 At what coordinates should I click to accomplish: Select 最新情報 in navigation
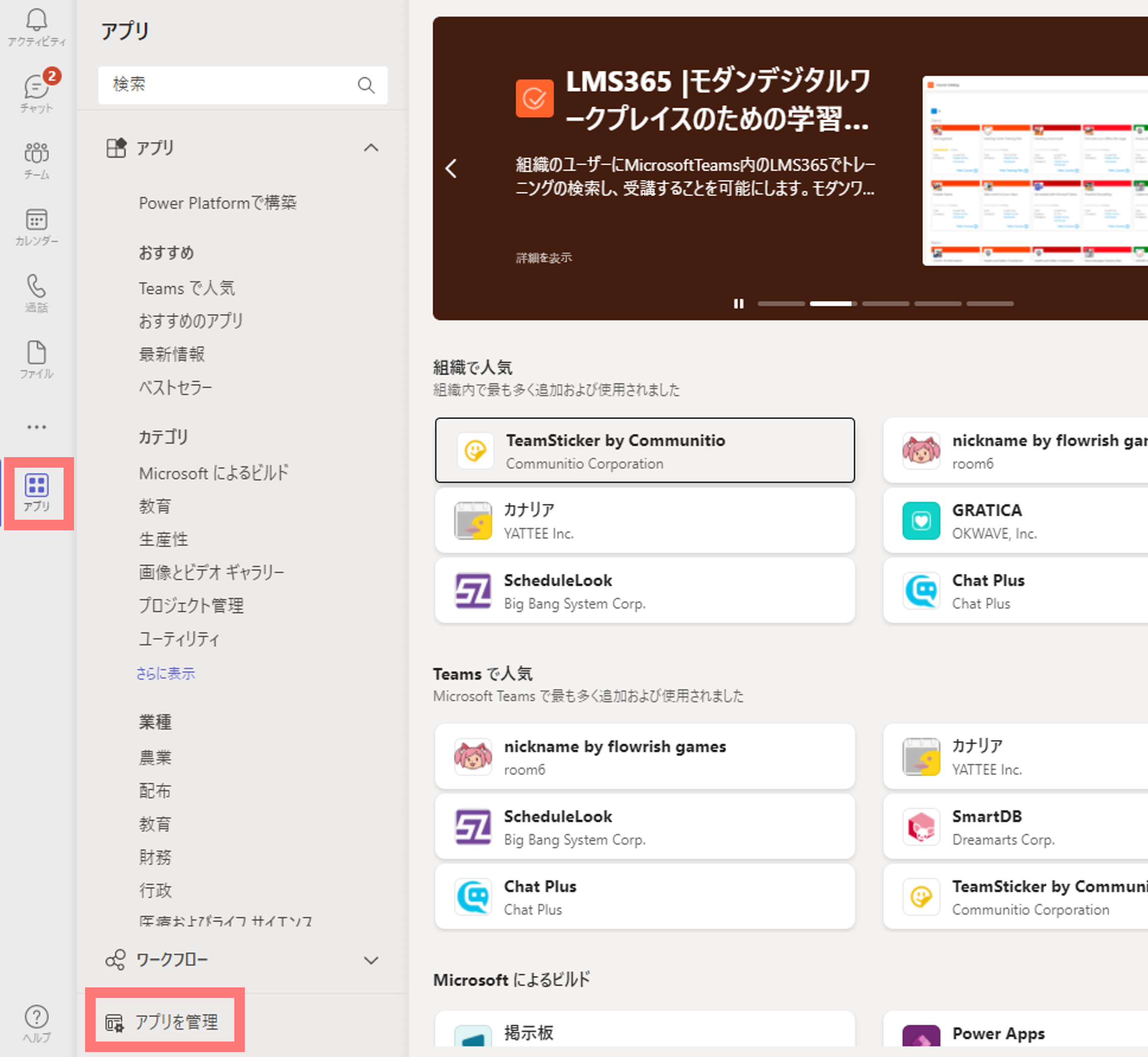(172, 354)
